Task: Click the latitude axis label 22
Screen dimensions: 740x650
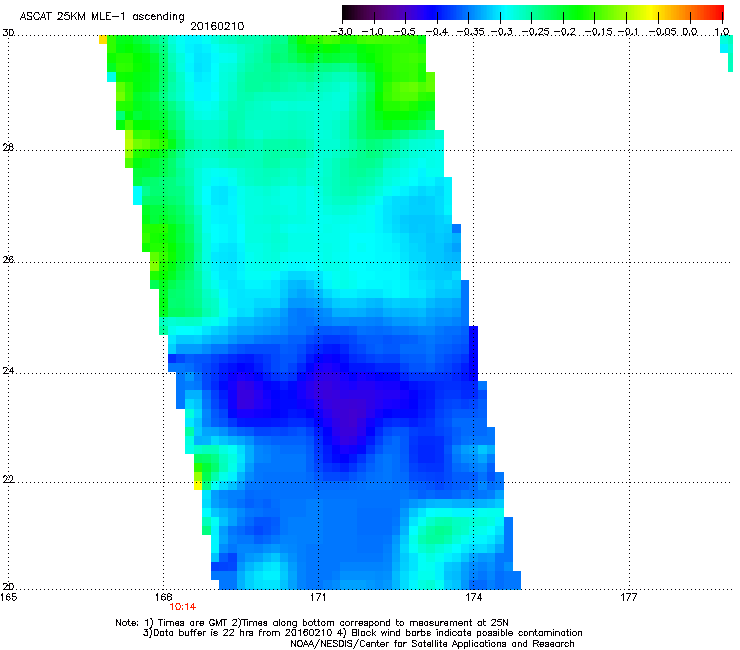Action: pyautogui.click(x=8, y=480)
